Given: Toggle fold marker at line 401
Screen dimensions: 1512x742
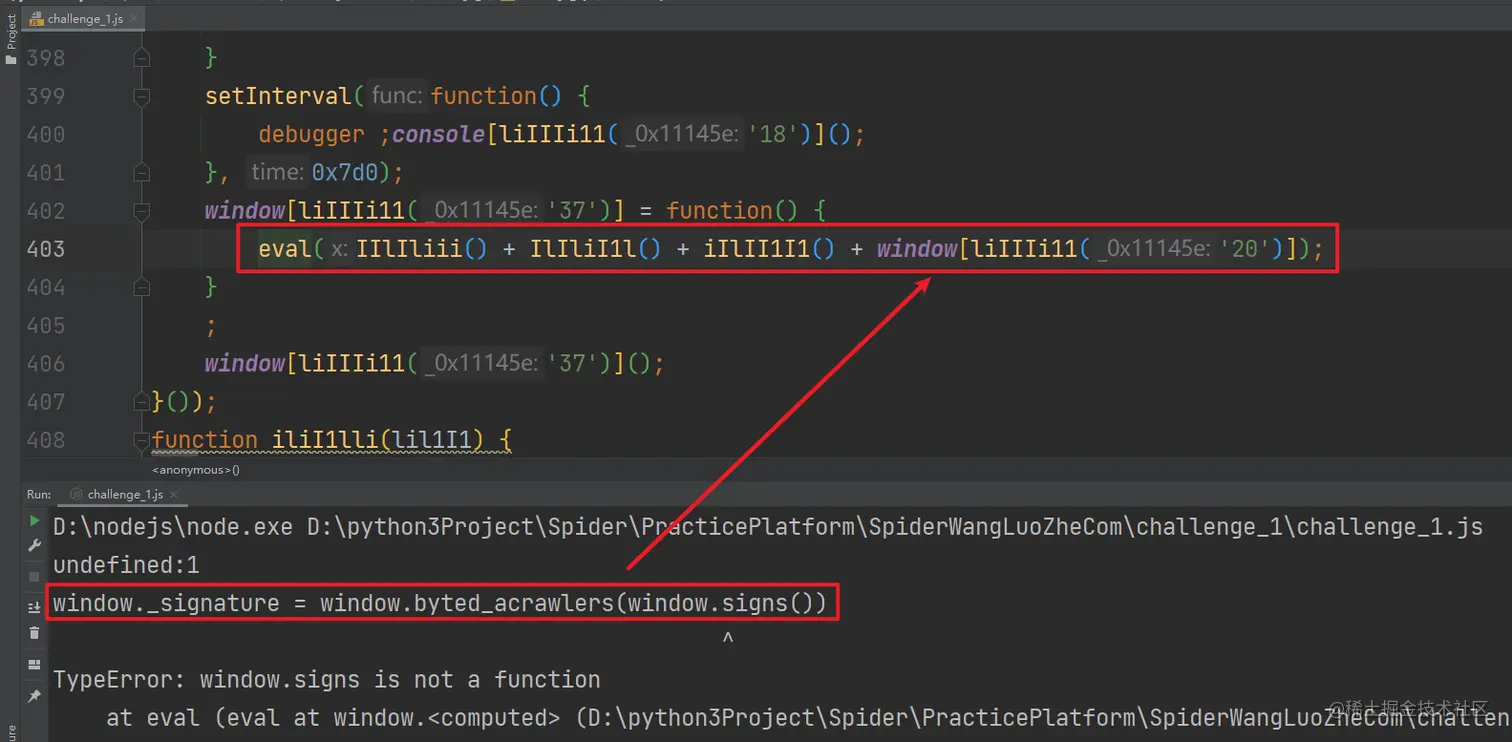Looking at the screenshot, I should [x=141, y=172].
